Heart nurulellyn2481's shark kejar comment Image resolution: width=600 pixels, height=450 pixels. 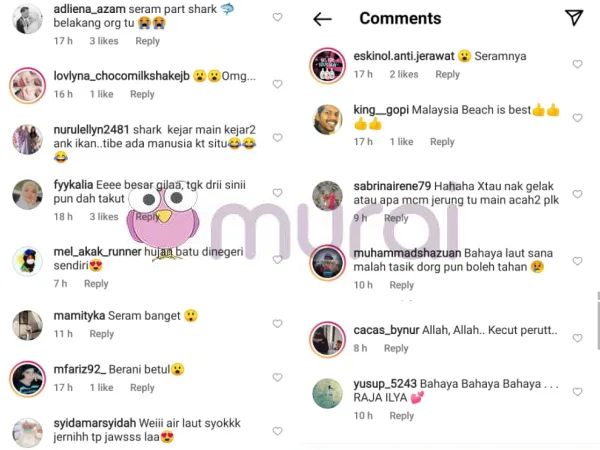coord(277,137)
